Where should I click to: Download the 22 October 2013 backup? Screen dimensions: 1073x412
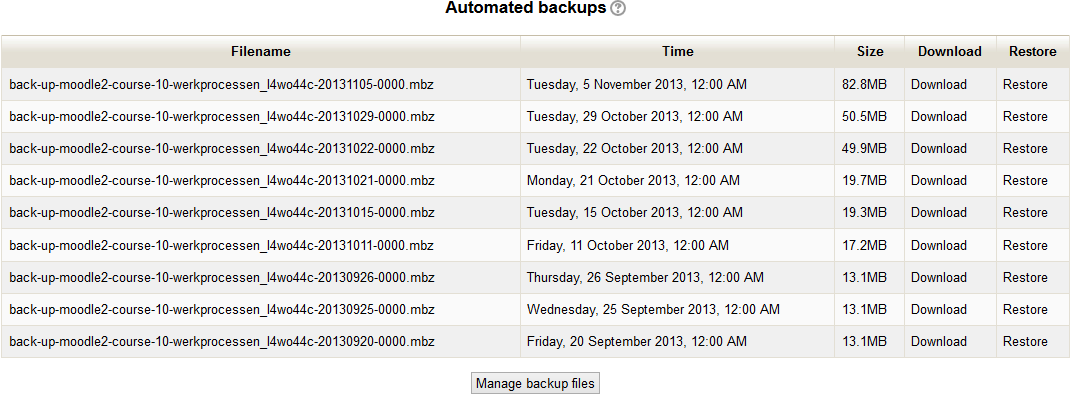click(x=938, y=149)
